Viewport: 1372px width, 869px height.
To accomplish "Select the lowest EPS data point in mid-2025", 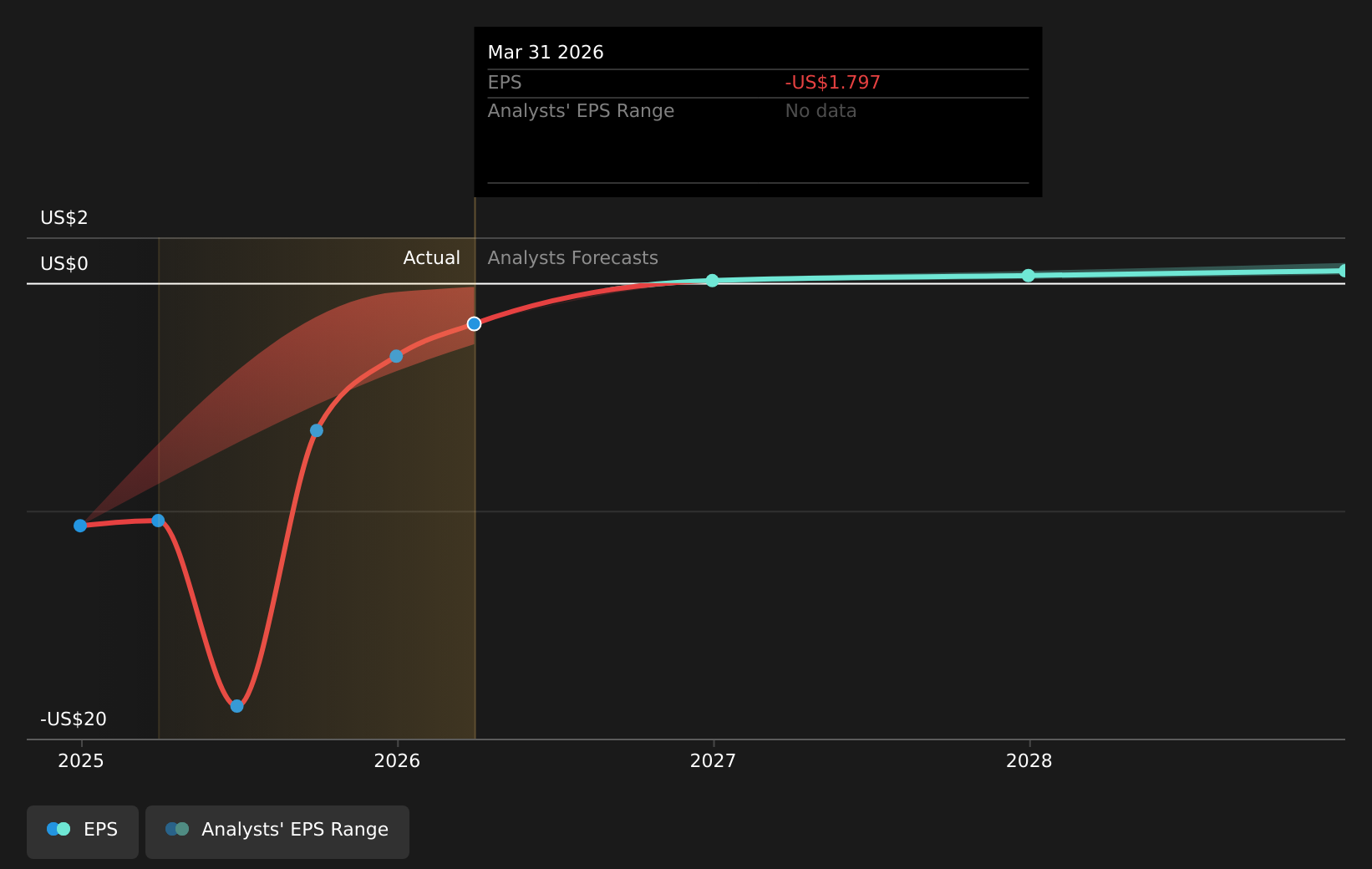I will pyautogui.click(x=237, y=706).
